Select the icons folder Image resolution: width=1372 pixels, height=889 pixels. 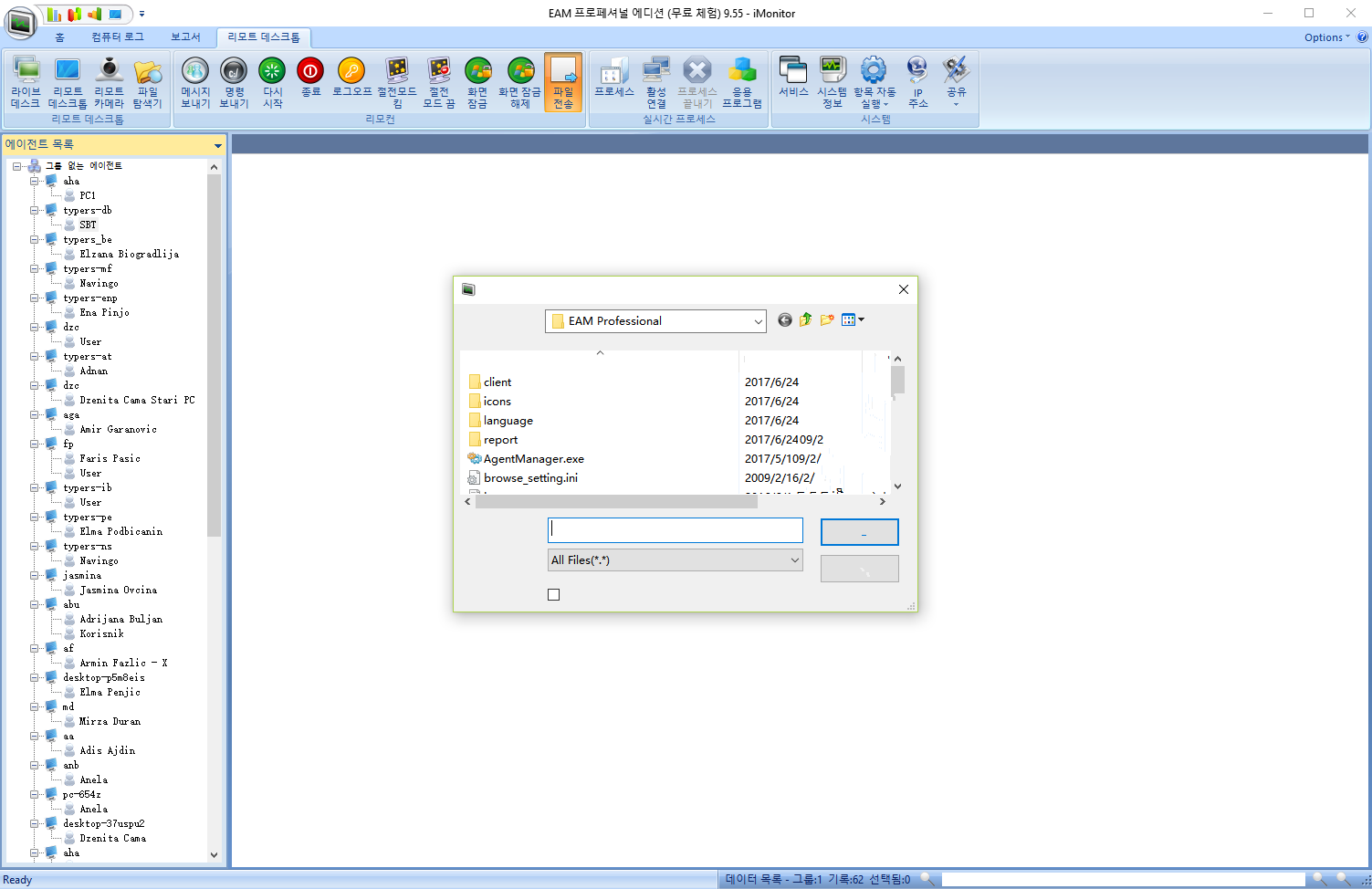click(489, 402)
